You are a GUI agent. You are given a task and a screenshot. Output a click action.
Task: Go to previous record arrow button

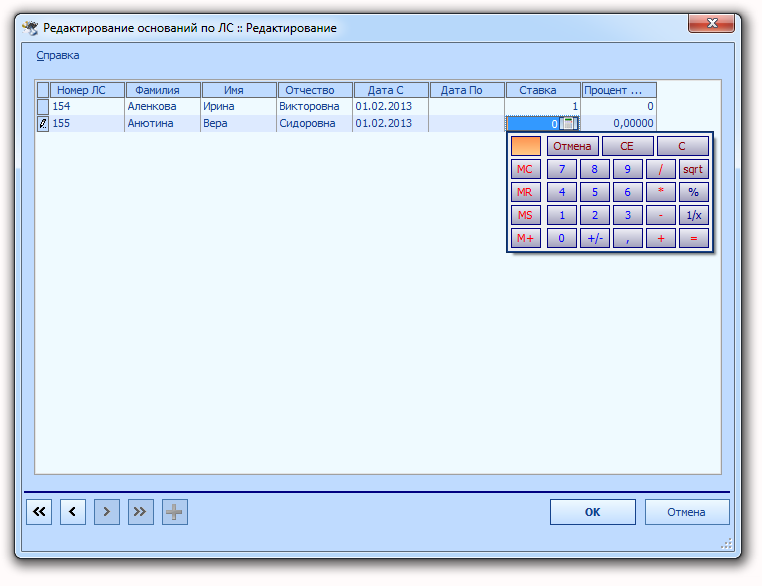point(73,512)
